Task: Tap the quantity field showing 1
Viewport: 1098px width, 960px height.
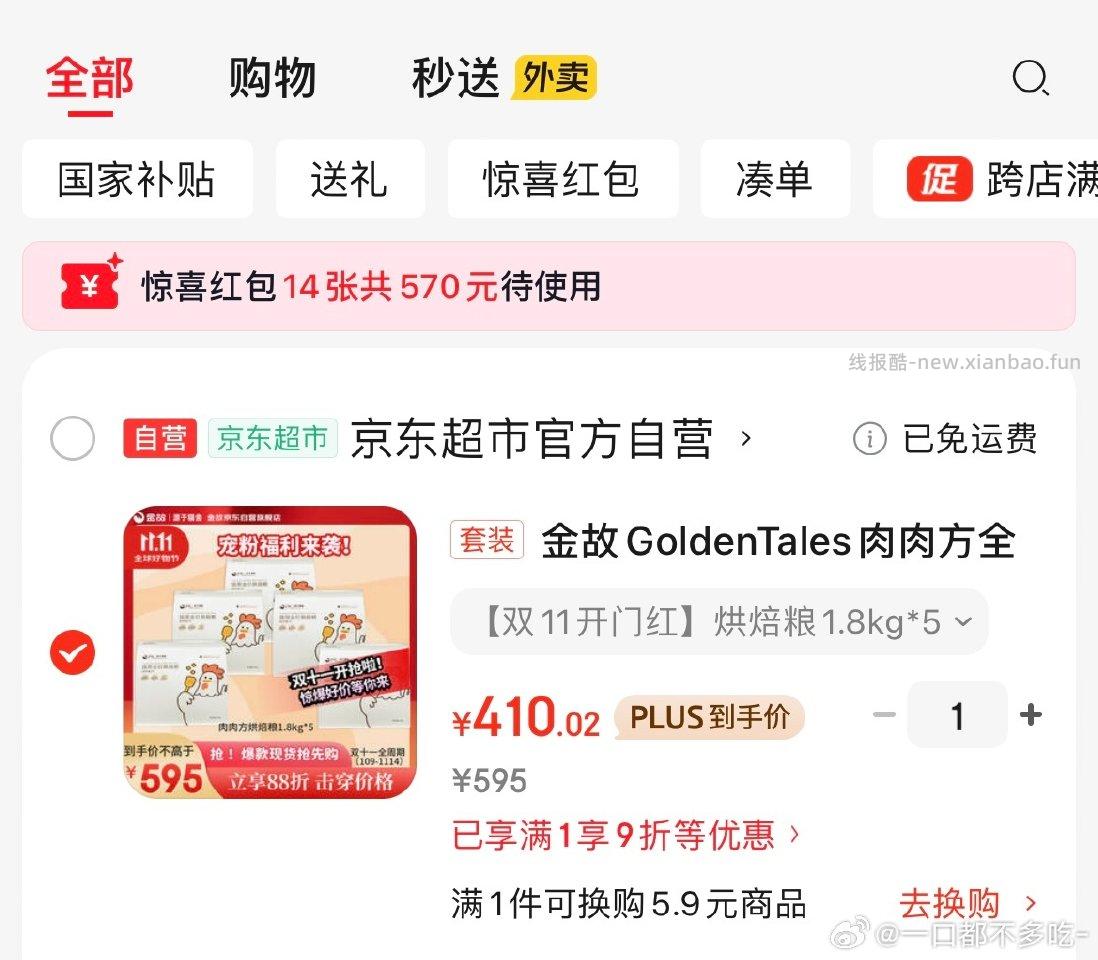Action: [957, 715]
